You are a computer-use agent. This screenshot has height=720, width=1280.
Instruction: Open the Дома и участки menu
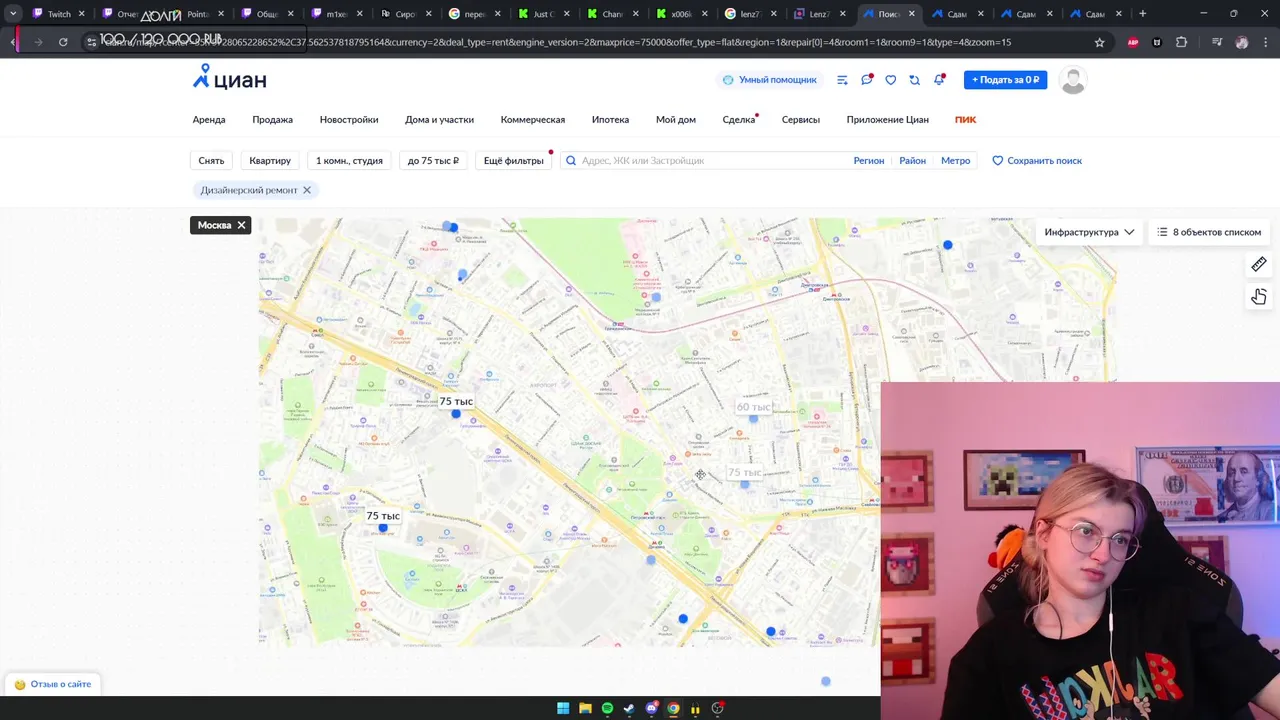click(439, 119)
